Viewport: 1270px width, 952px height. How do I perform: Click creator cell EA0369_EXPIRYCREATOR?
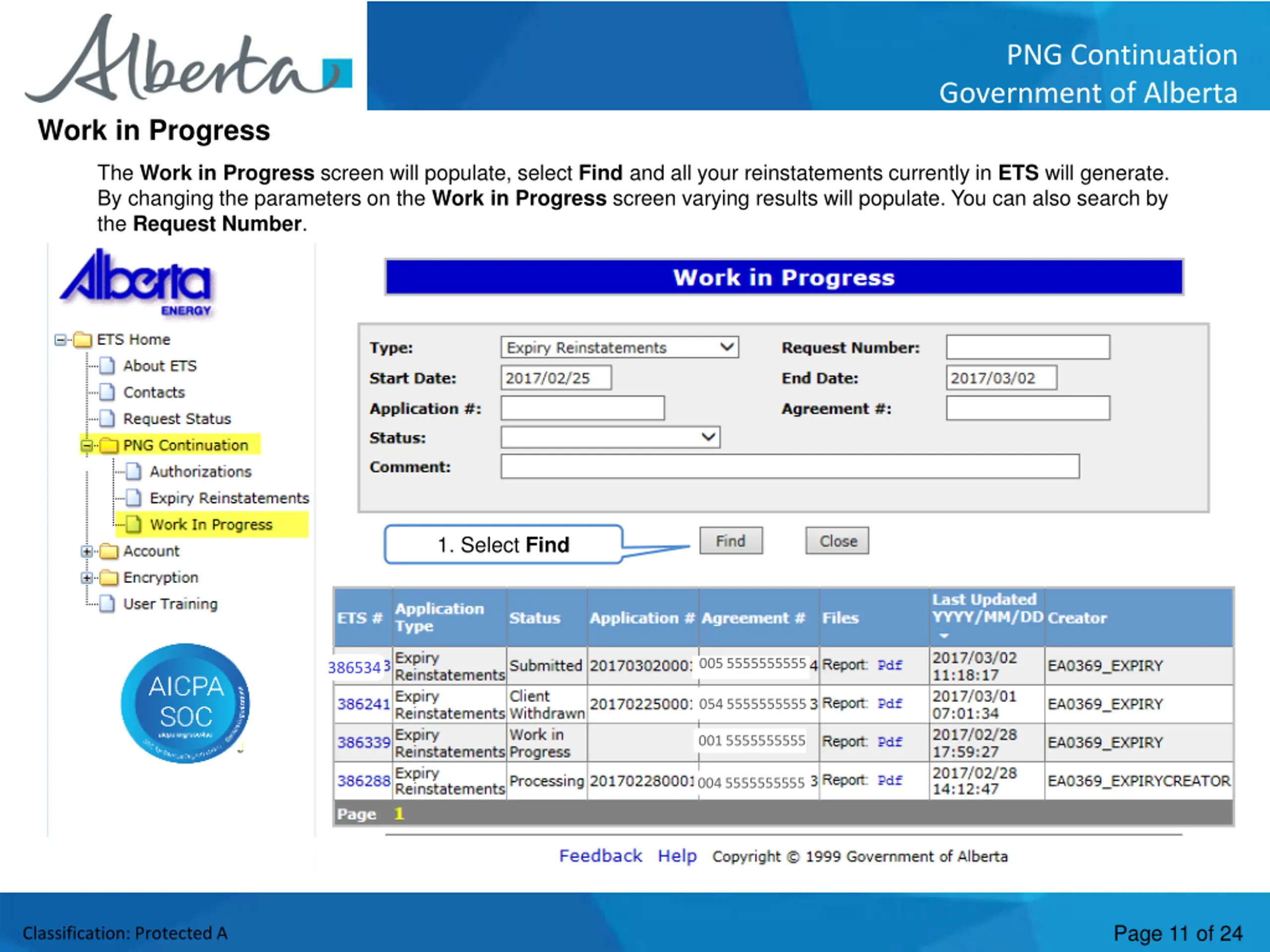point(1139,781)
